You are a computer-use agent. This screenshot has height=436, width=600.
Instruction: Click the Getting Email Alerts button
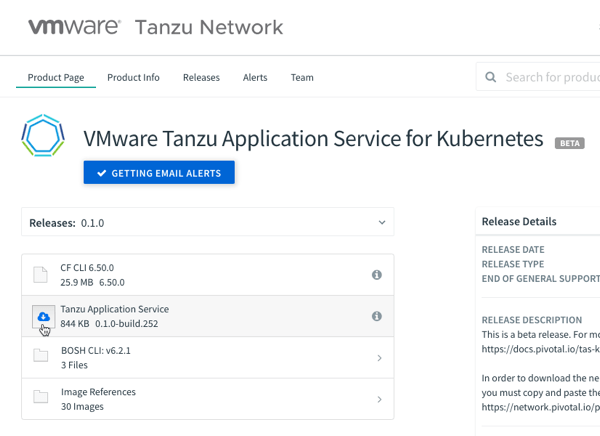pyautogui.click(x=159, y=173)
